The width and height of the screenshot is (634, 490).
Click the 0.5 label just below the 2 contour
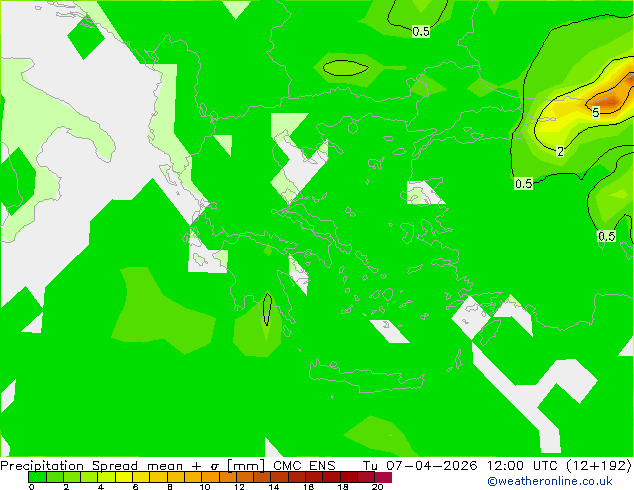click(x=524, y=184)
